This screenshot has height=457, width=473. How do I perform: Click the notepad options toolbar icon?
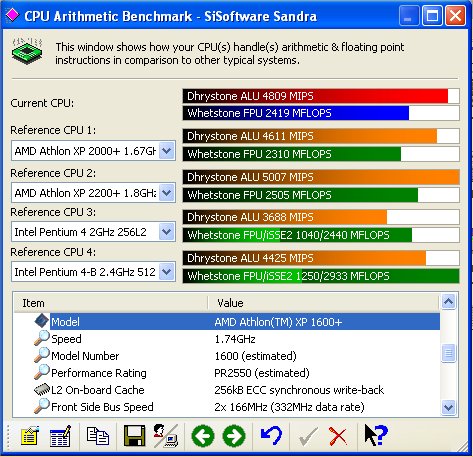pos(30,436)
